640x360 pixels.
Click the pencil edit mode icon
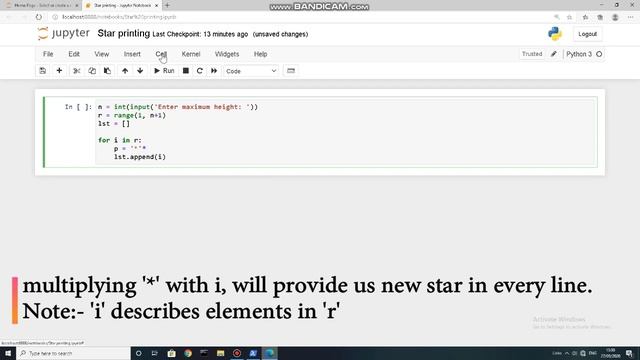(x=553, y=54)
